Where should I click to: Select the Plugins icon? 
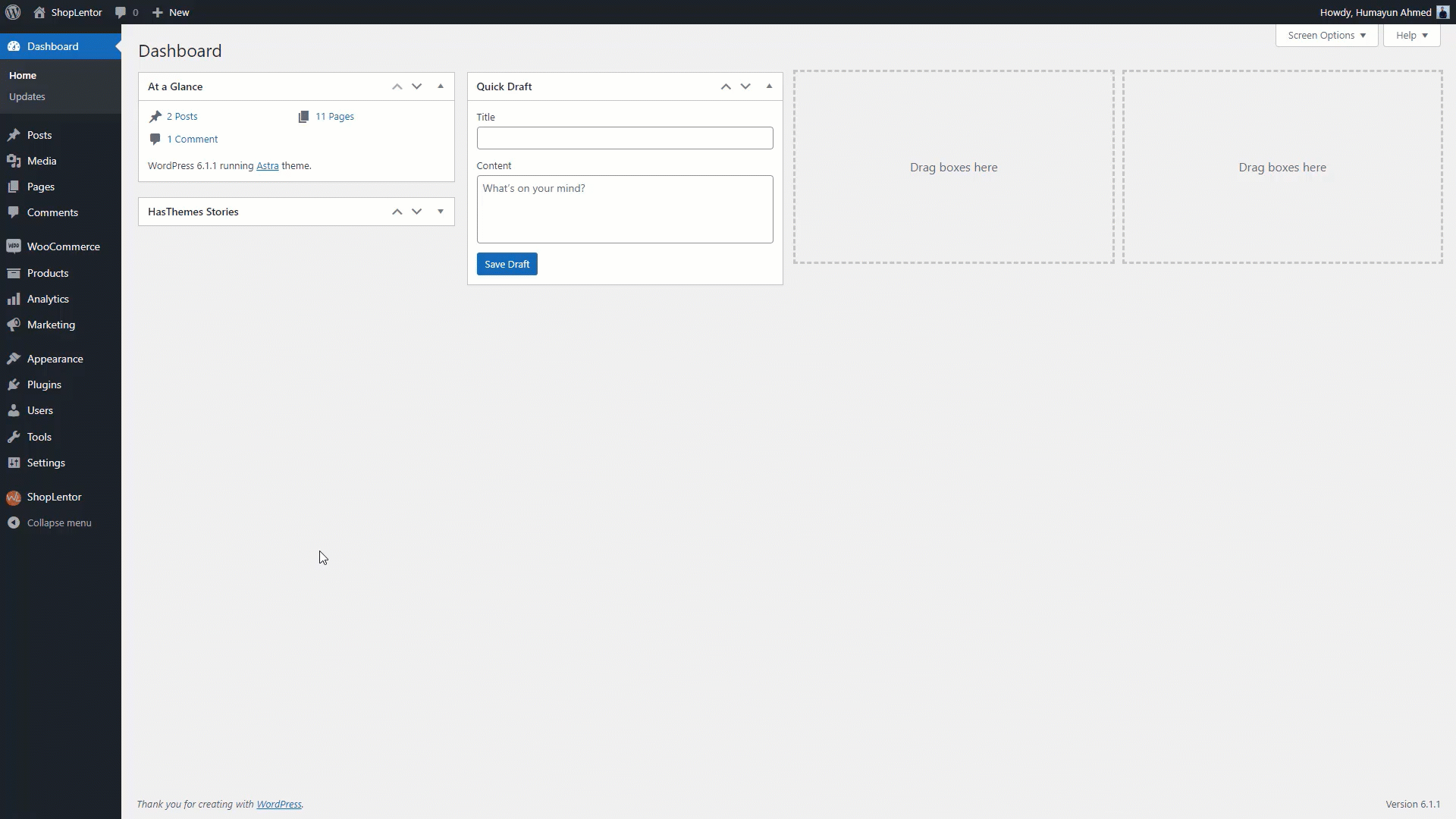(15, 384)
